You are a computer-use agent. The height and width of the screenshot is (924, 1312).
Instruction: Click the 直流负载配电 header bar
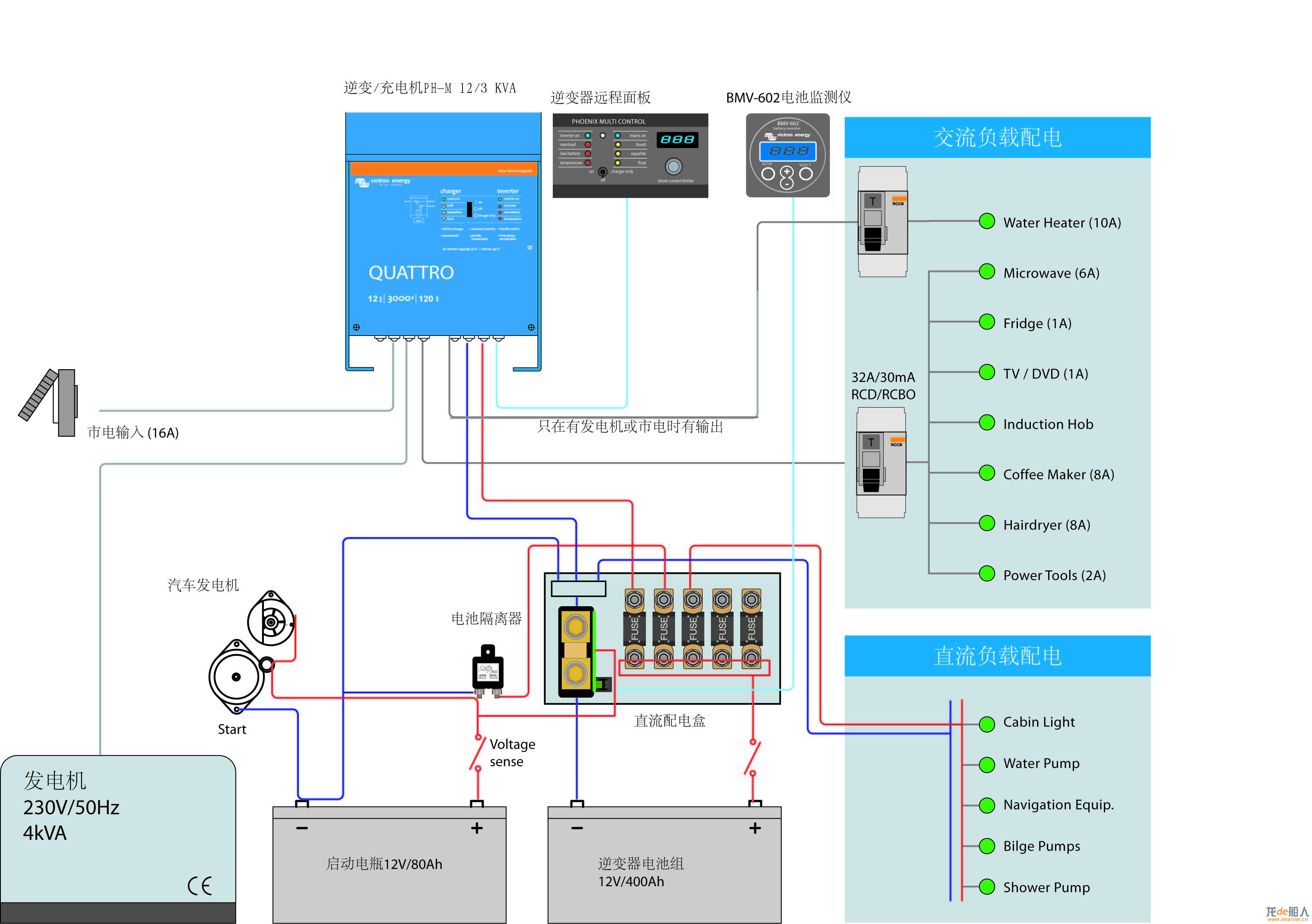point(997,656)
